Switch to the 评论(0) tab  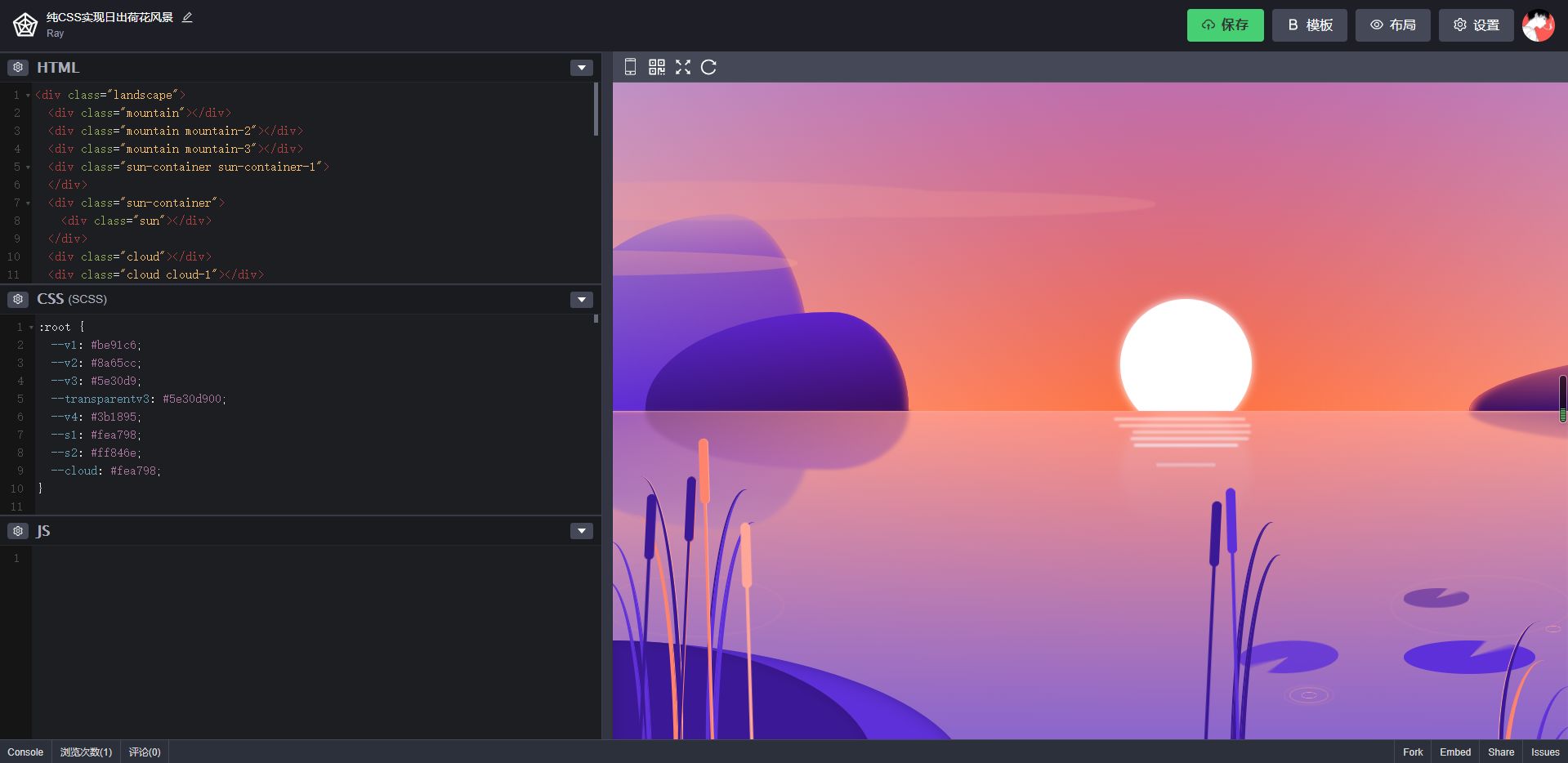pos(144,752)
